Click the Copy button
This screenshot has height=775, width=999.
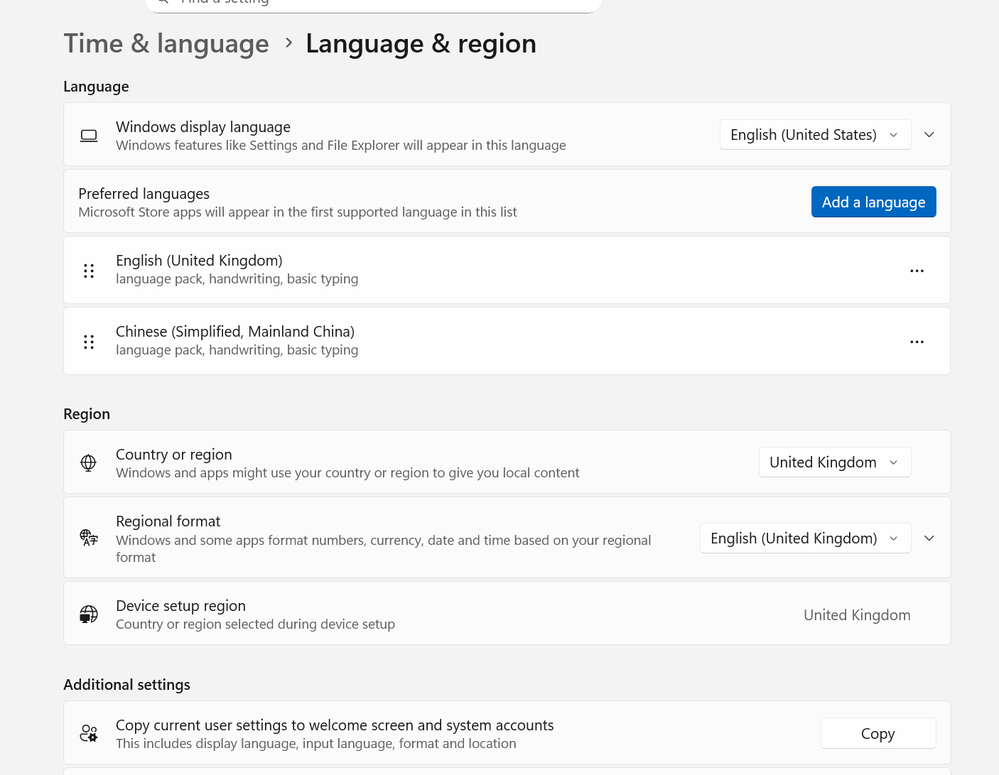[877, 734]
